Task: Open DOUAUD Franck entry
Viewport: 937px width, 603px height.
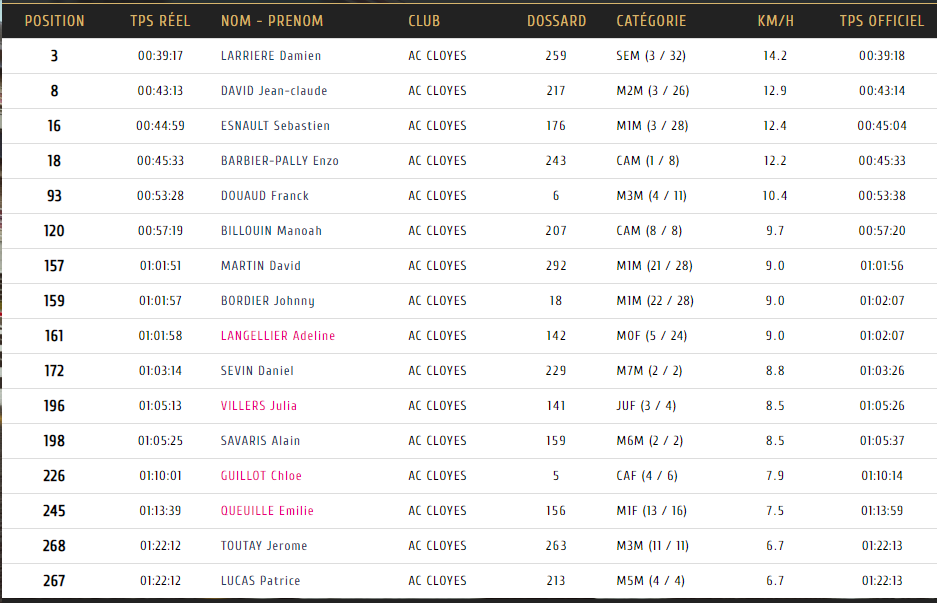Action: point(265,195)
